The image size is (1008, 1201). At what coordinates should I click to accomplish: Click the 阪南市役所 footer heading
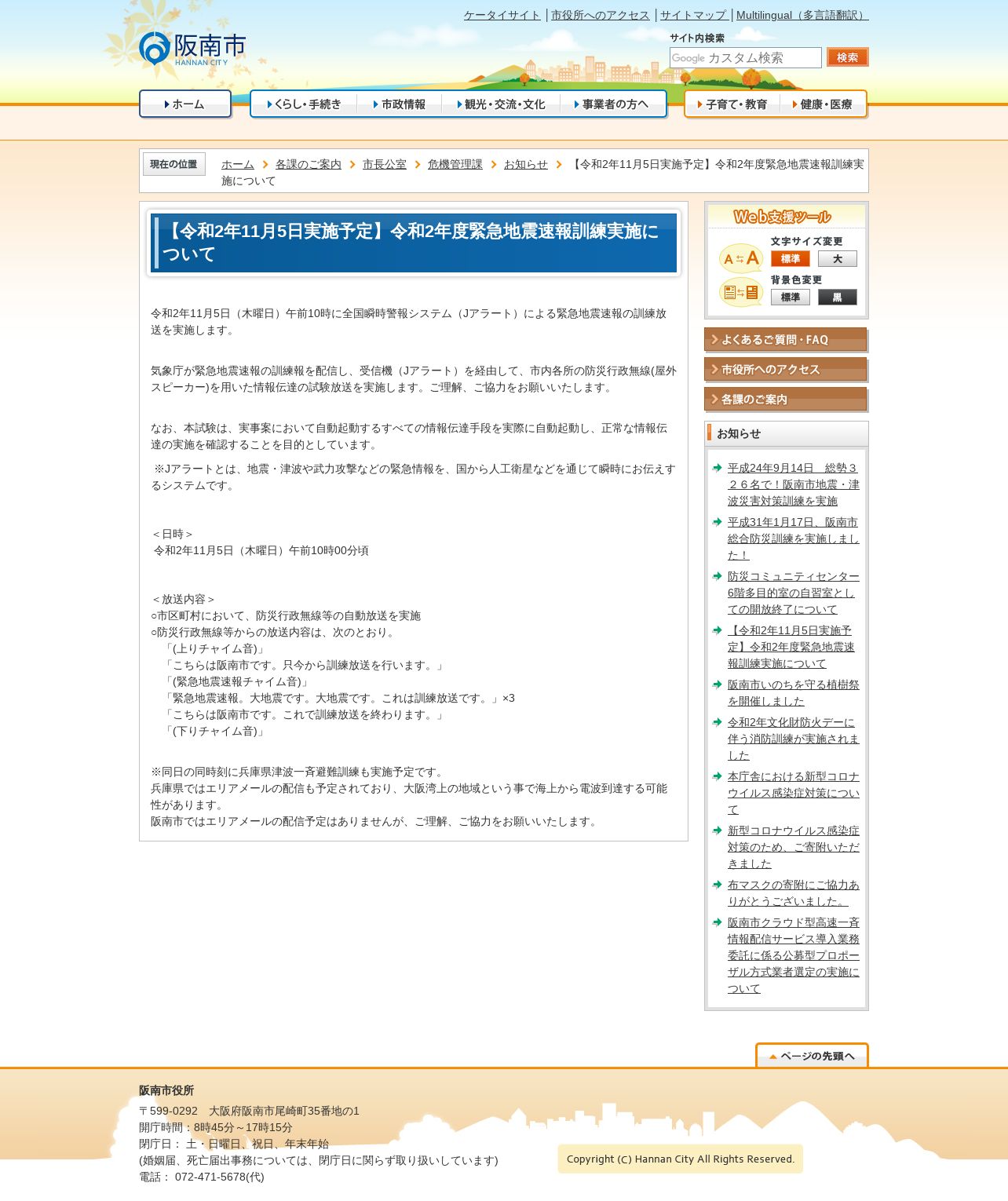point(166,1090)
